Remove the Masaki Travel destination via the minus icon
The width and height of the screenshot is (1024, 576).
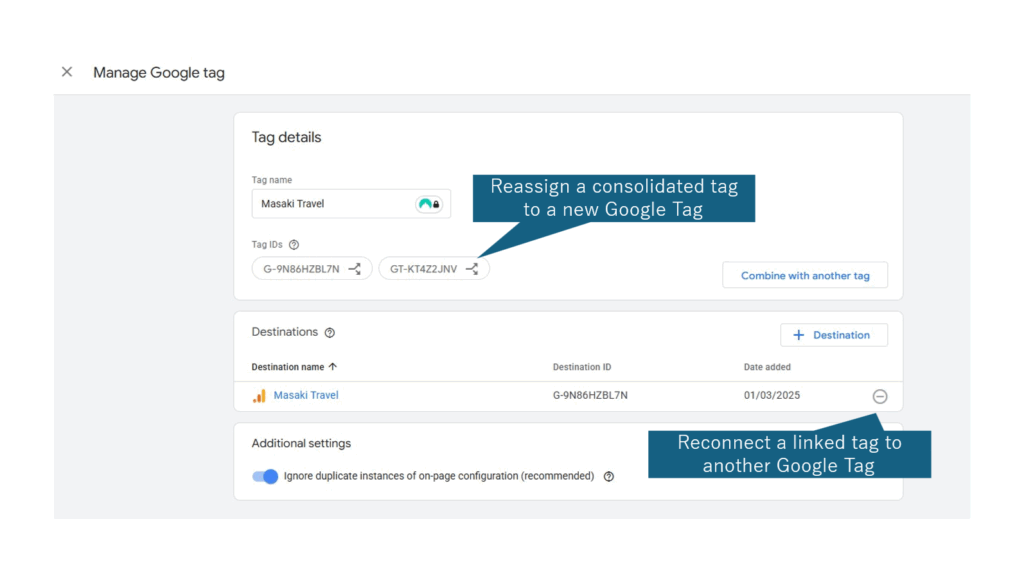(880, 396)
